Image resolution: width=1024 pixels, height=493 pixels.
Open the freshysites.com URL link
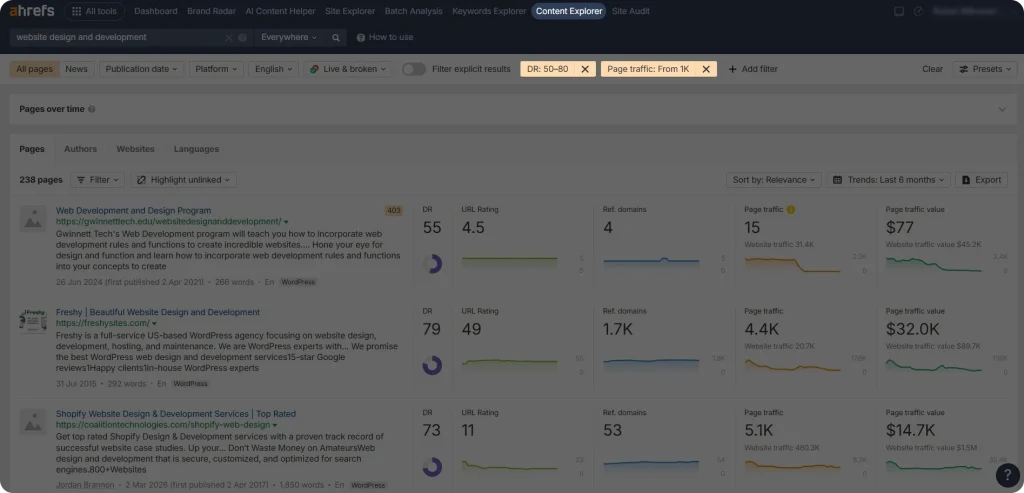pyautogui.click(x=103, y=323)
